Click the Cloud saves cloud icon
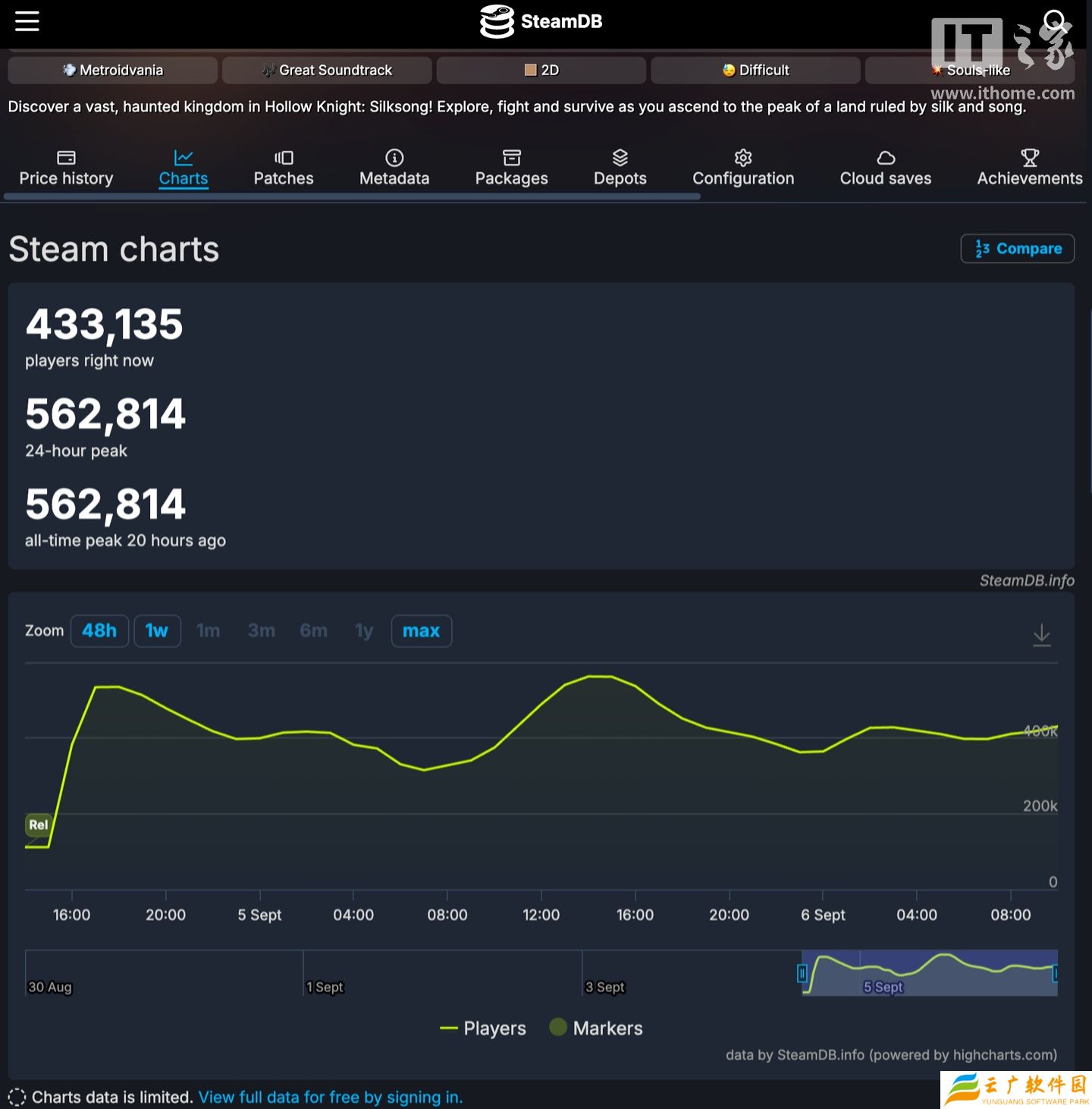Image resolution: width=1092 pixels, height=1109 pixels. [x=886, y=158]
